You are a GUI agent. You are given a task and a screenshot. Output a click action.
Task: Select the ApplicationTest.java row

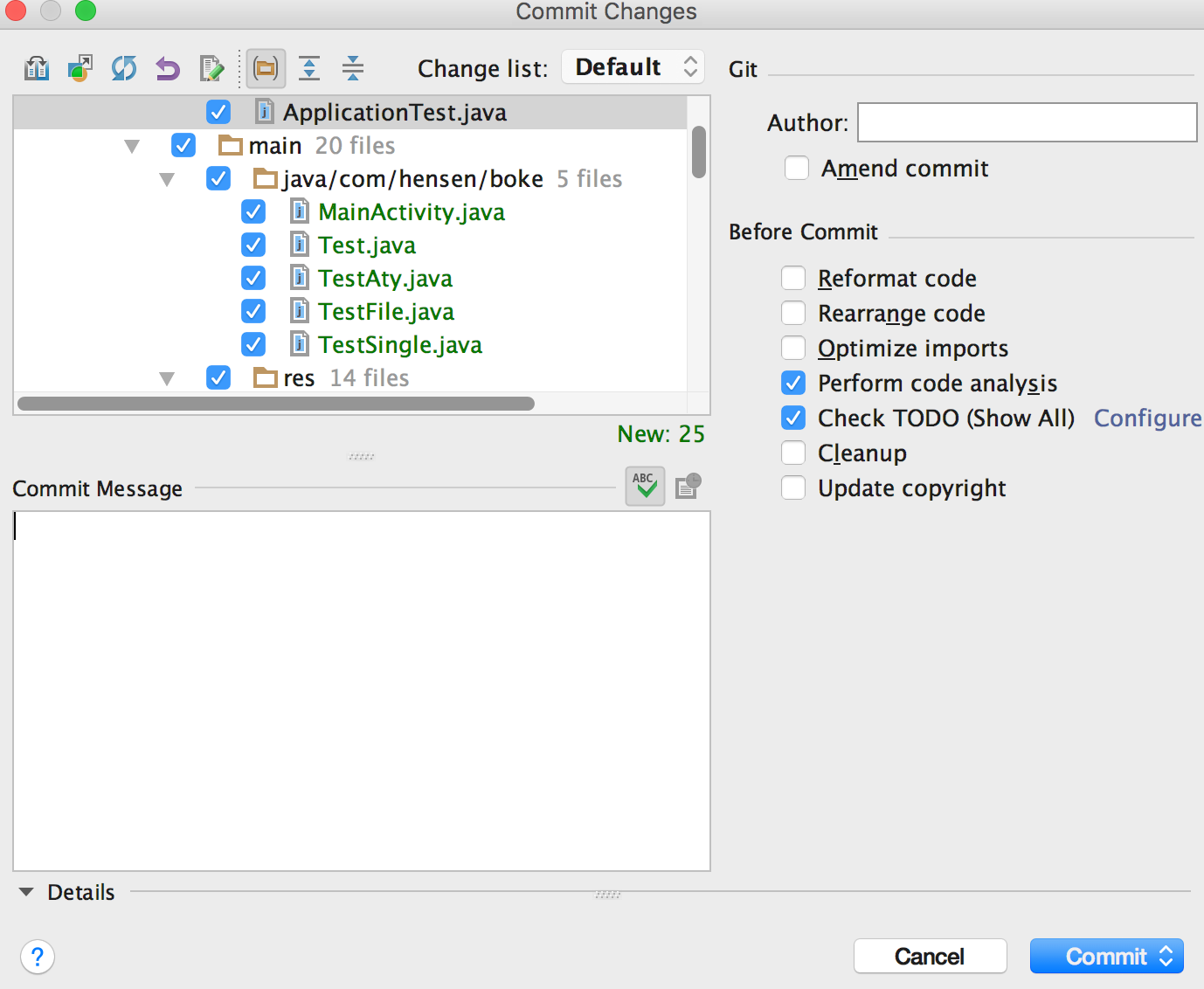[x=350, y=113]
